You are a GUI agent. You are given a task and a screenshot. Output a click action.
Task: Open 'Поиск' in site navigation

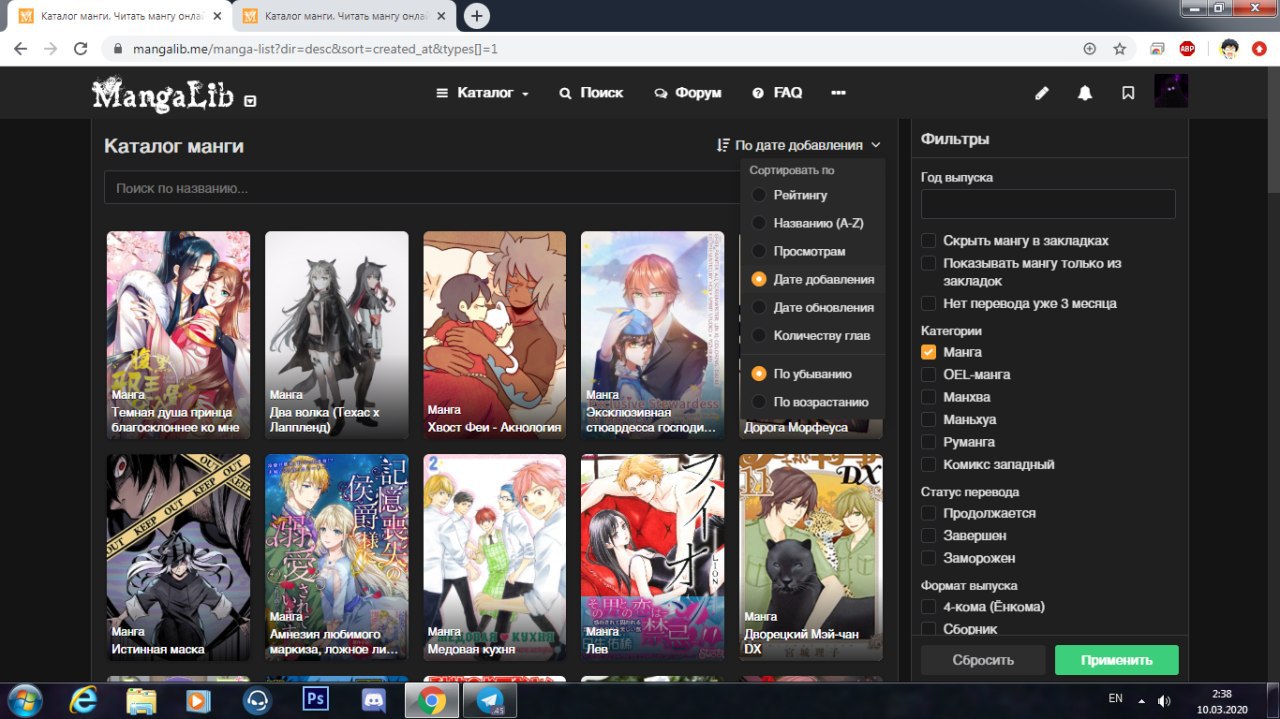[x=591, y=93]
